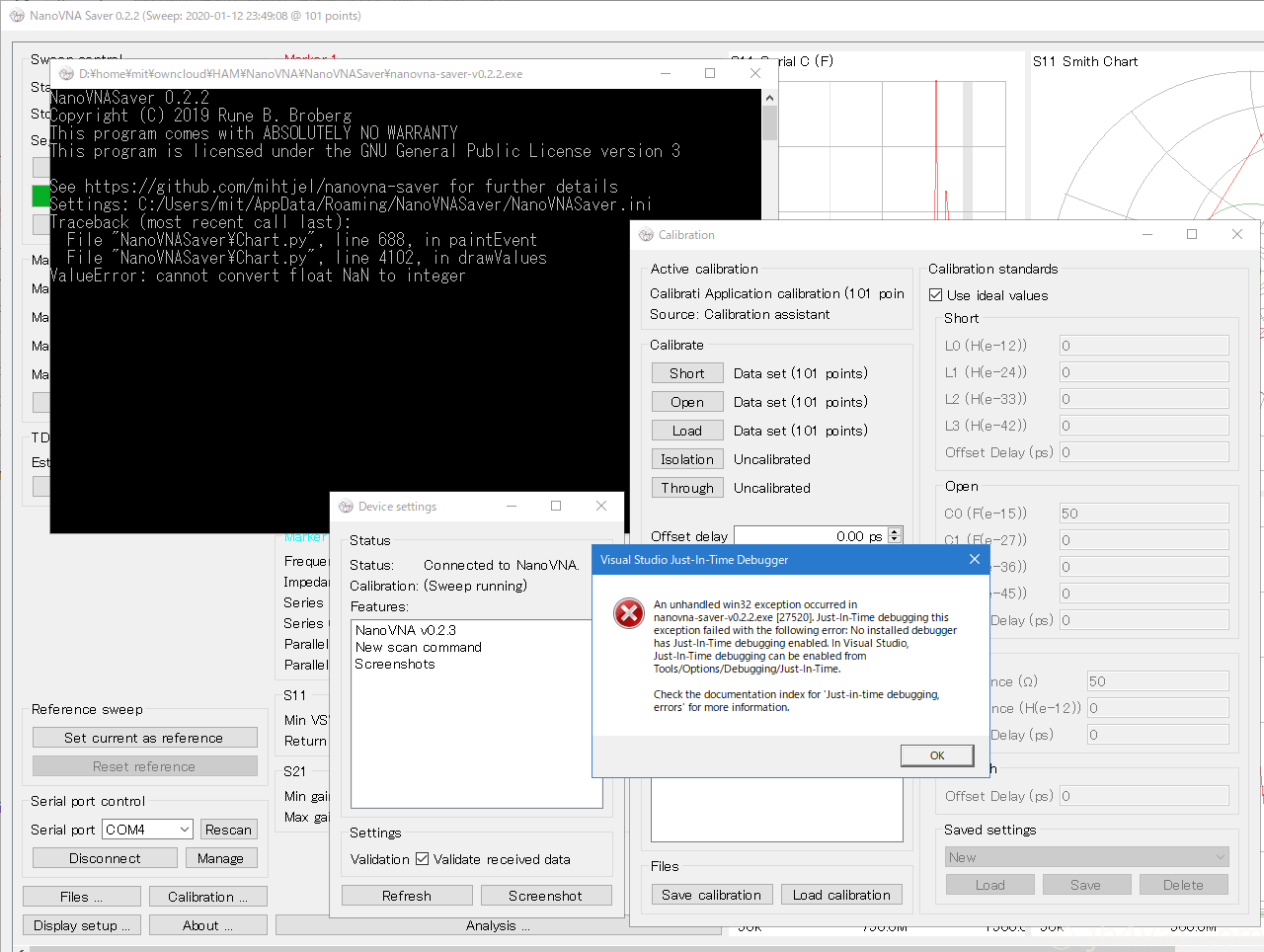Select 'Screenshots' in Features list
The image size is (1264, 952).
point(394,664)
